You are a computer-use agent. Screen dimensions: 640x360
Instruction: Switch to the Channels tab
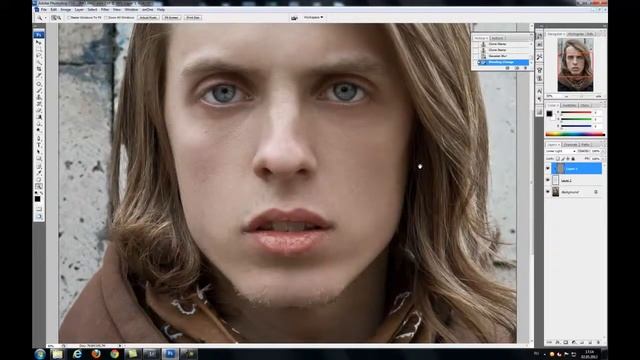pyautogui.click(x=570, y=145)
